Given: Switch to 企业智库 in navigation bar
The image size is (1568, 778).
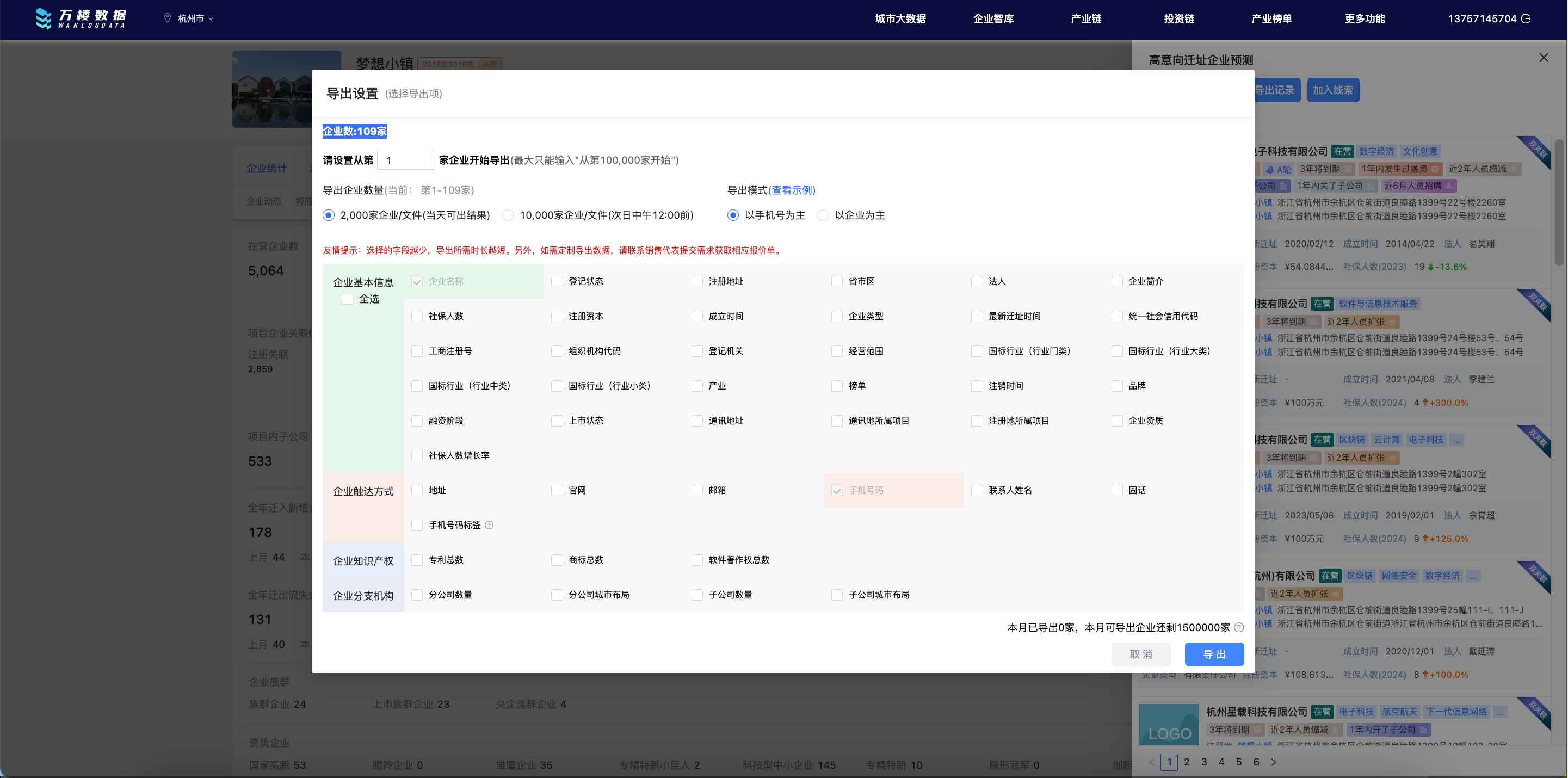Looking at the screenshot, I should [993, 19].
